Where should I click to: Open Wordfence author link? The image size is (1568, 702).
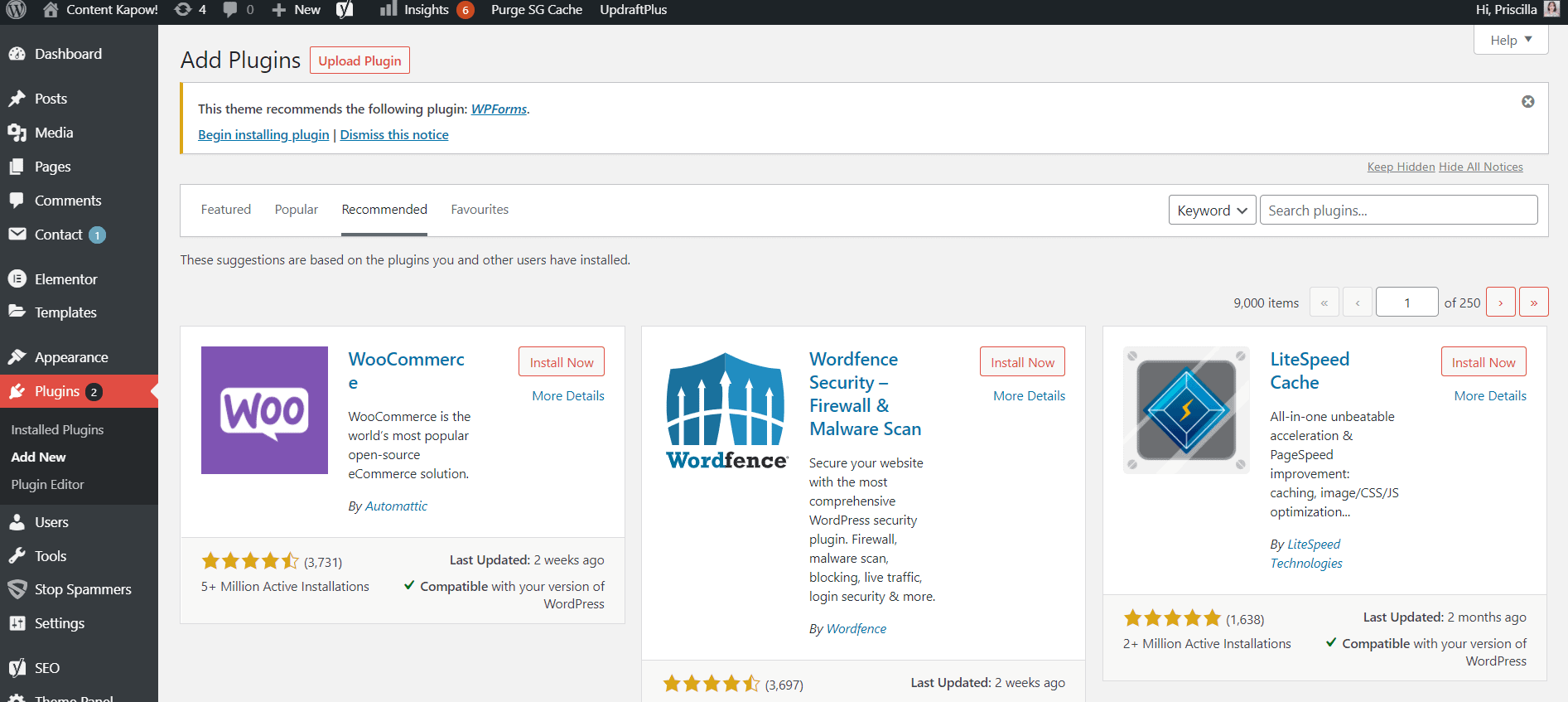[856, 628]
